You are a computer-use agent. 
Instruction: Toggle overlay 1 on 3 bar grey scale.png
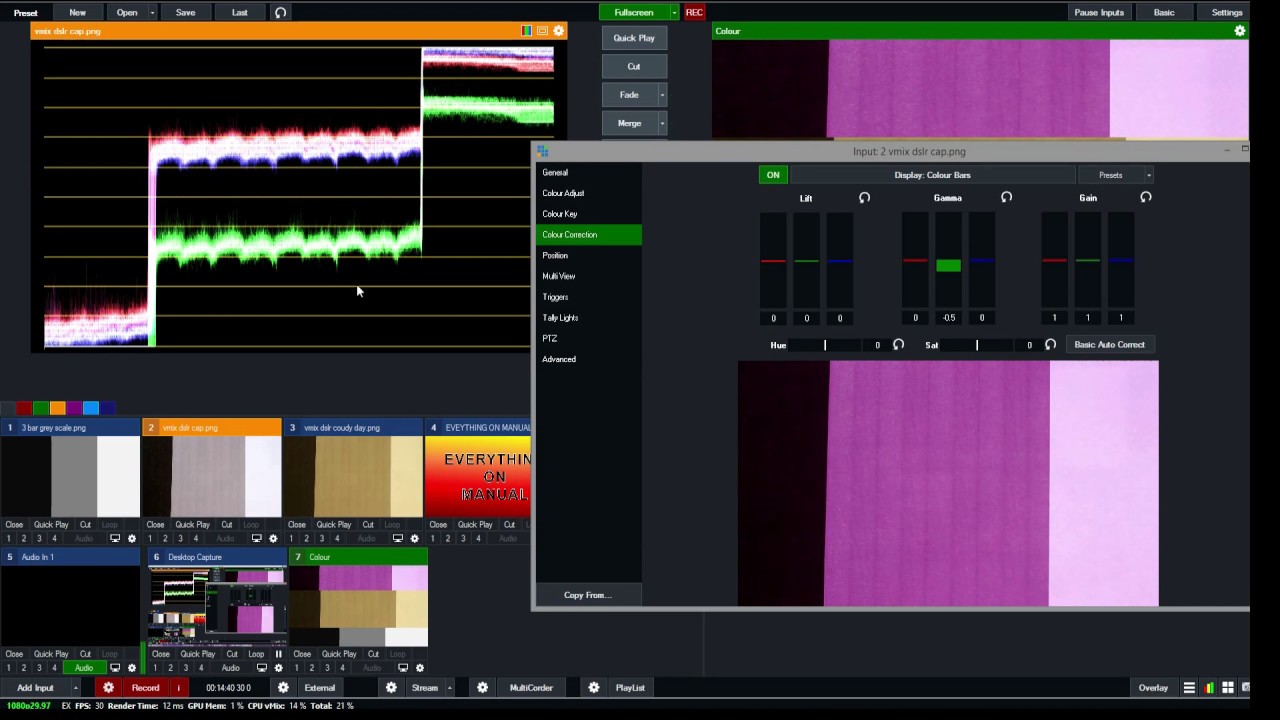pyautogui.click(x=9, y=539)
